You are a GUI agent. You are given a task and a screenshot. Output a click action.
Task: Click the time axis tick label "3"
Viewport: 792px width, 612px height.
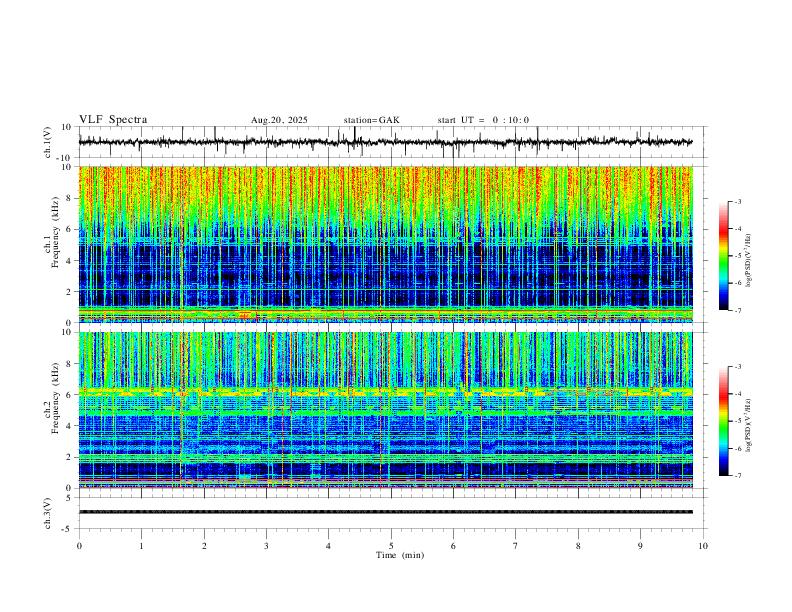coord(266,546)
